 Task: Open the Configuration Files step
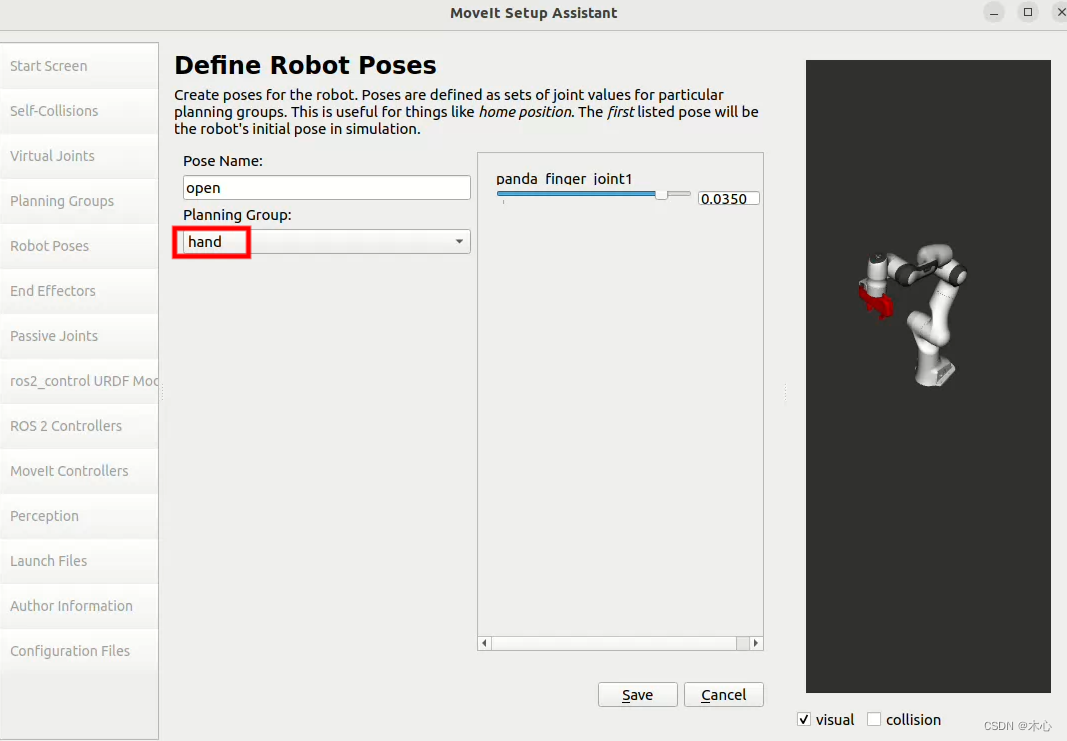tap(79, 651)
